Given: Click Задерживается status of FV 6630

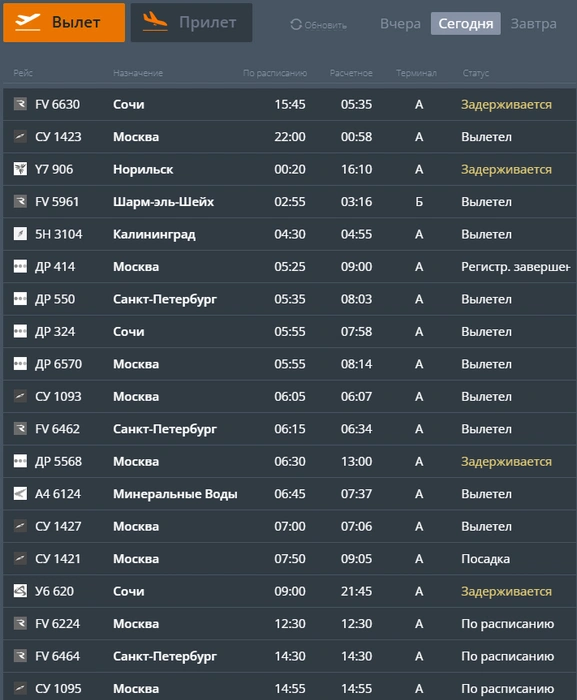Looking at the screenshot, I should 506,104.
